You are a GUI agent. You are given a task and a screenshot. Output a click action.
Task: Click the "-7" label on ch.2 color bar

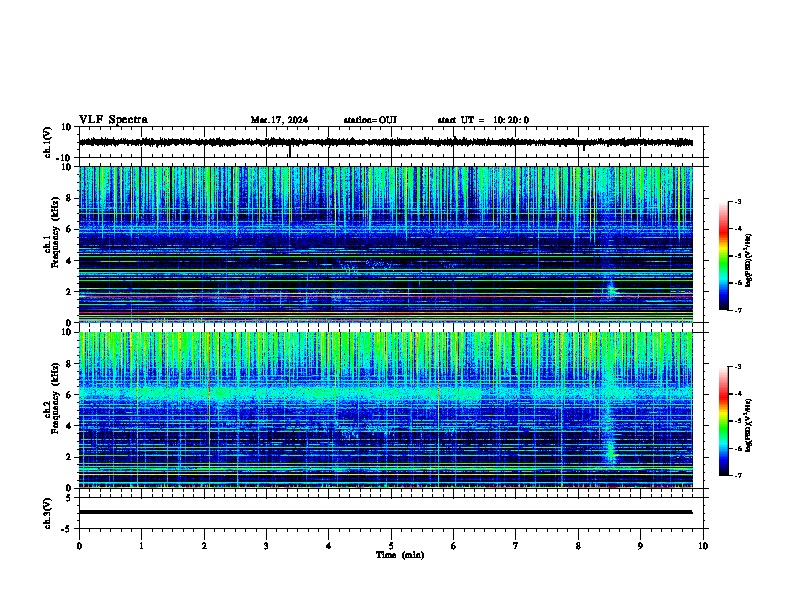(737, 476)
